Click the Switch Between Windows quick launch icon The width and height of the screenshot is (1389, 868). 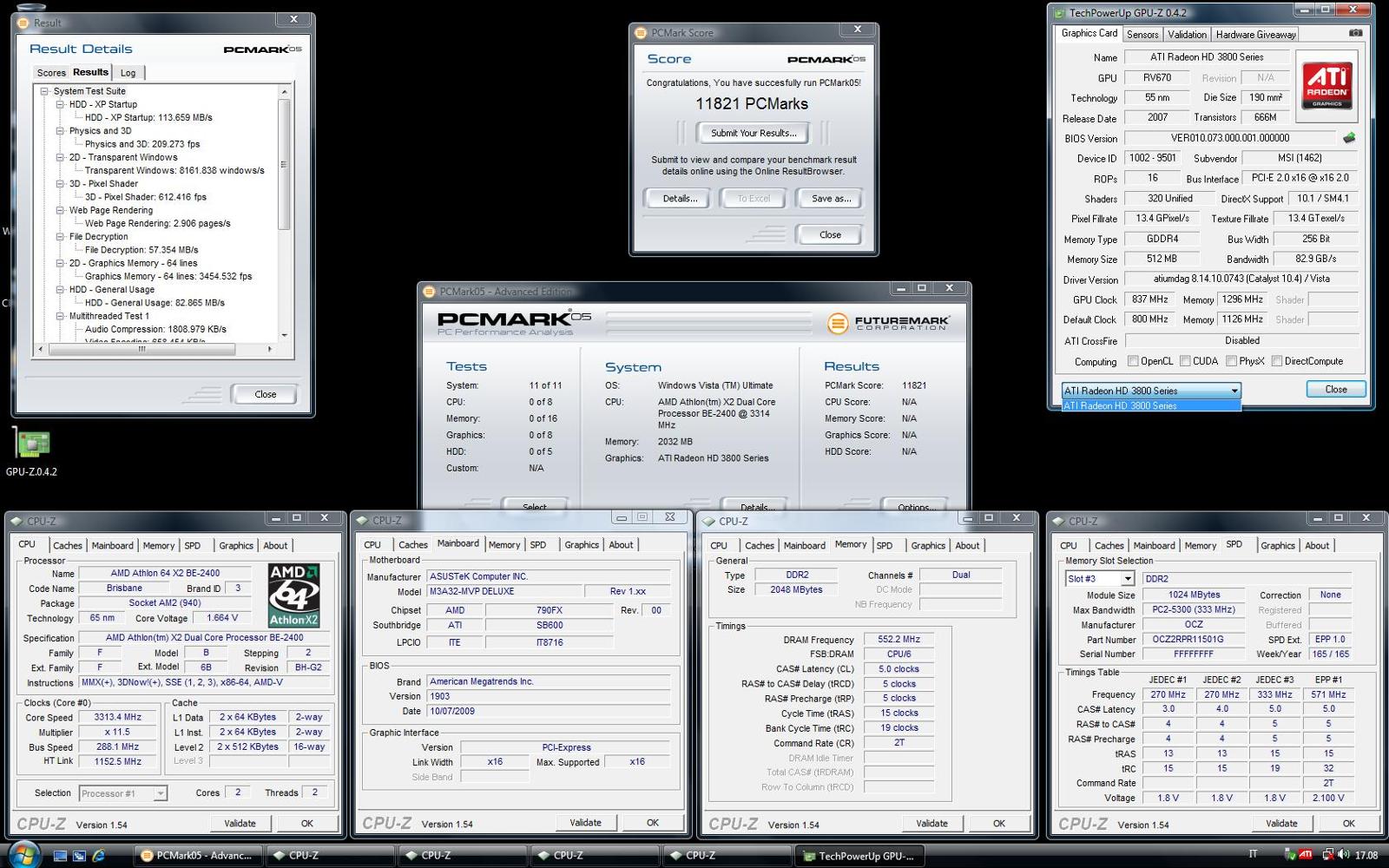[x=79, y=856]
